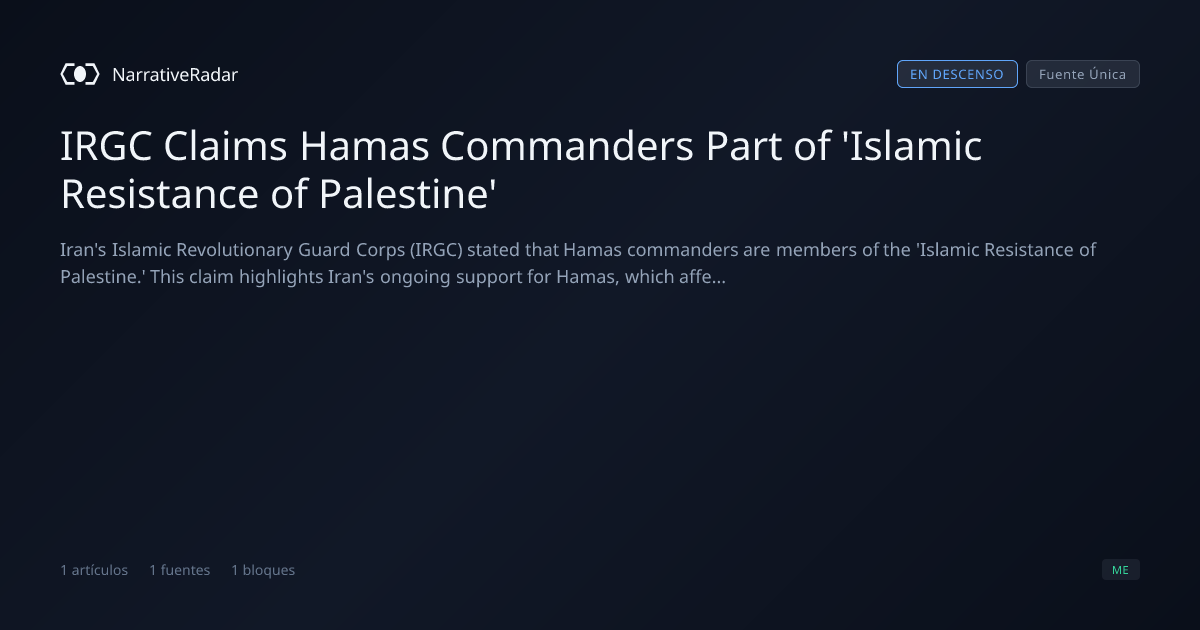Image resolution: width=1200 pixels, height=630 pixels.
Task: Click the Fuente Única badge
Action: coord(1083,74)
